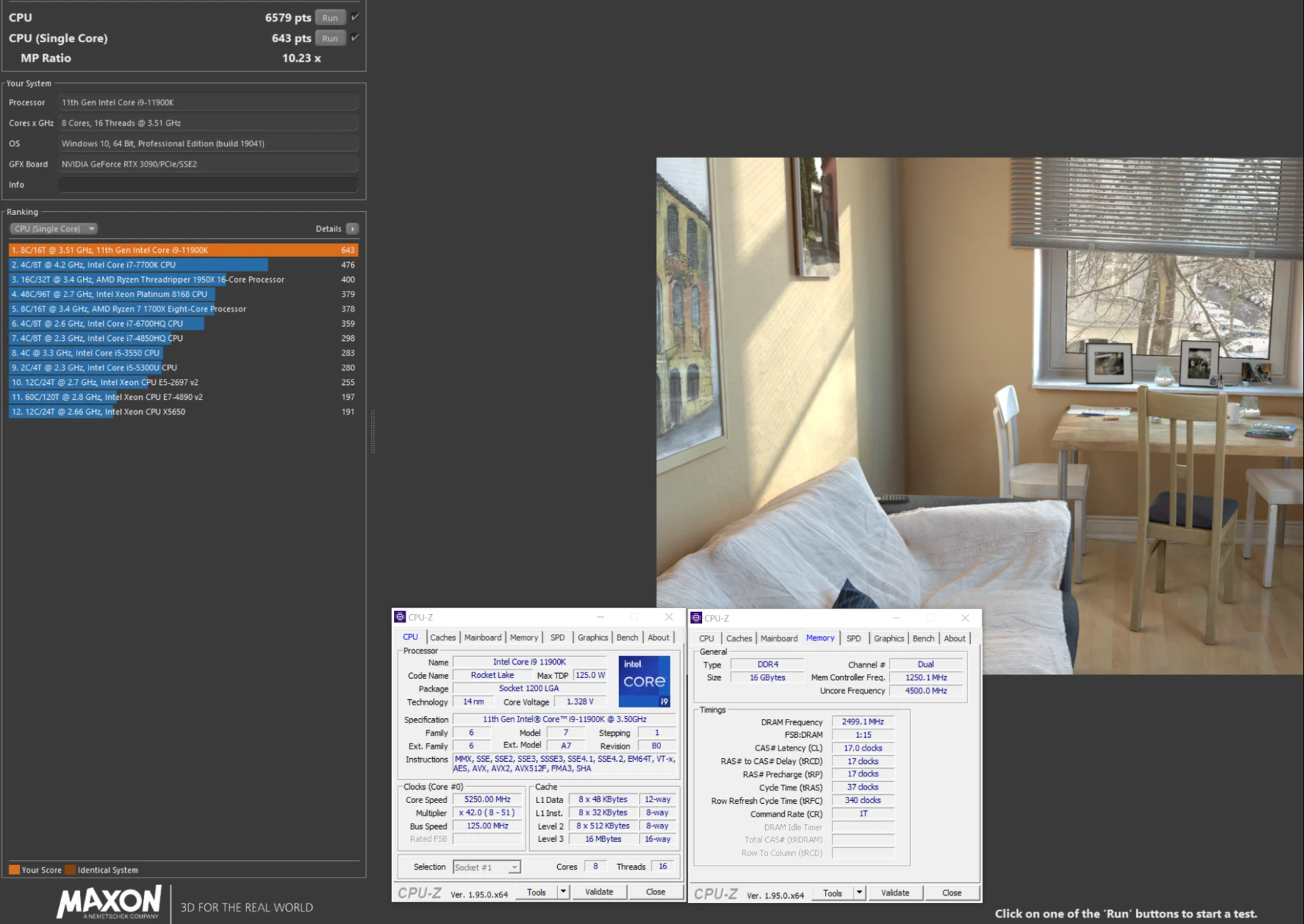Click the Maxon logo
Viewport: 1304px width, 924px height.
point(109,902)
